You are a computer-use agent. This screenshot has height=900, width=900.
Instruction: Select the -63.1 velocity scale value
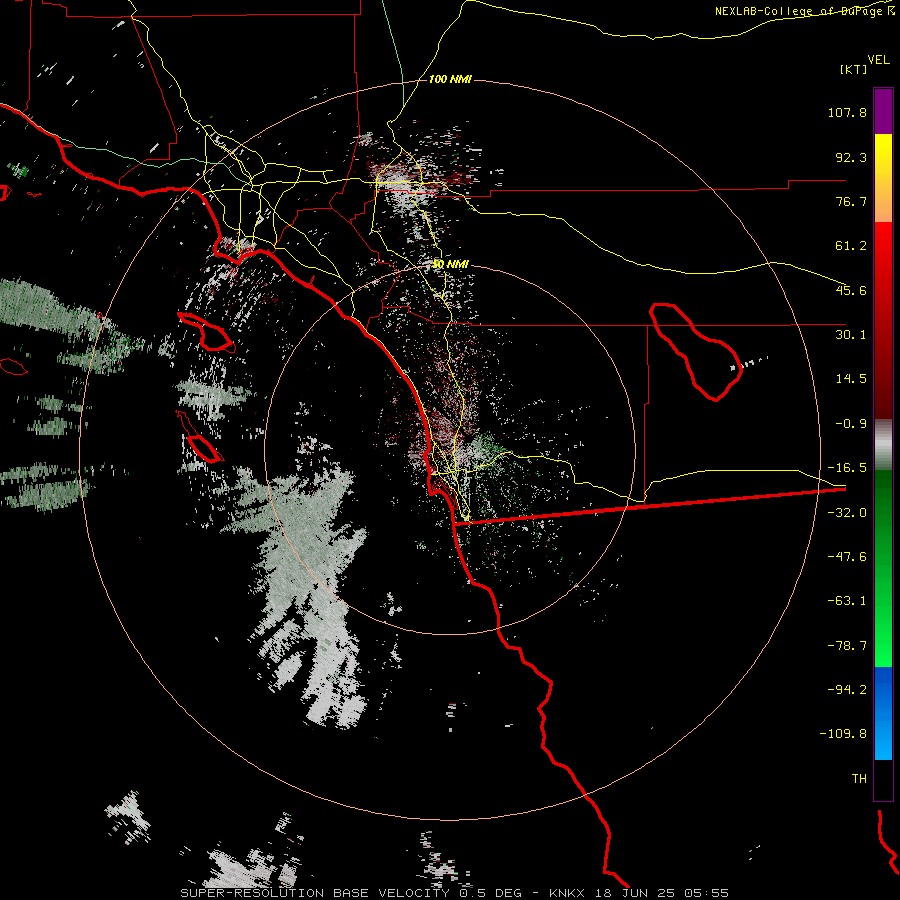[x=847, y=601]
